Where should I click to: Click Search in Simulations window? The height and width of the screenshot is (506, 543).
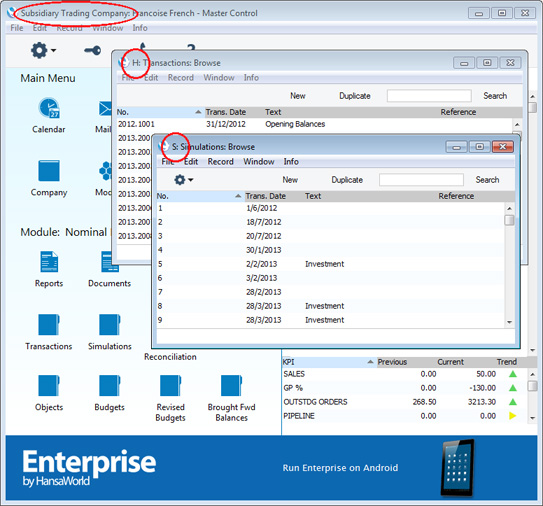tap(487, 180)
